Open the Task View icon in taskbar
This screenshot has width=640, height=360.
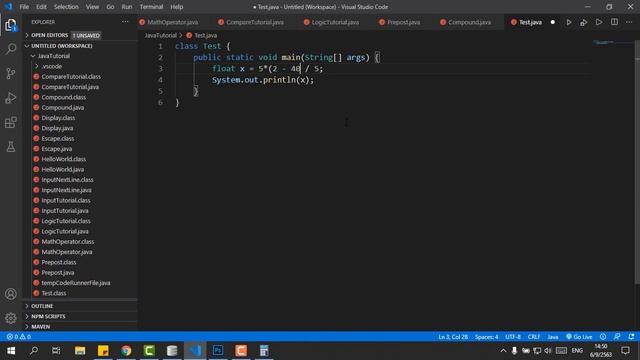(56, 351)
